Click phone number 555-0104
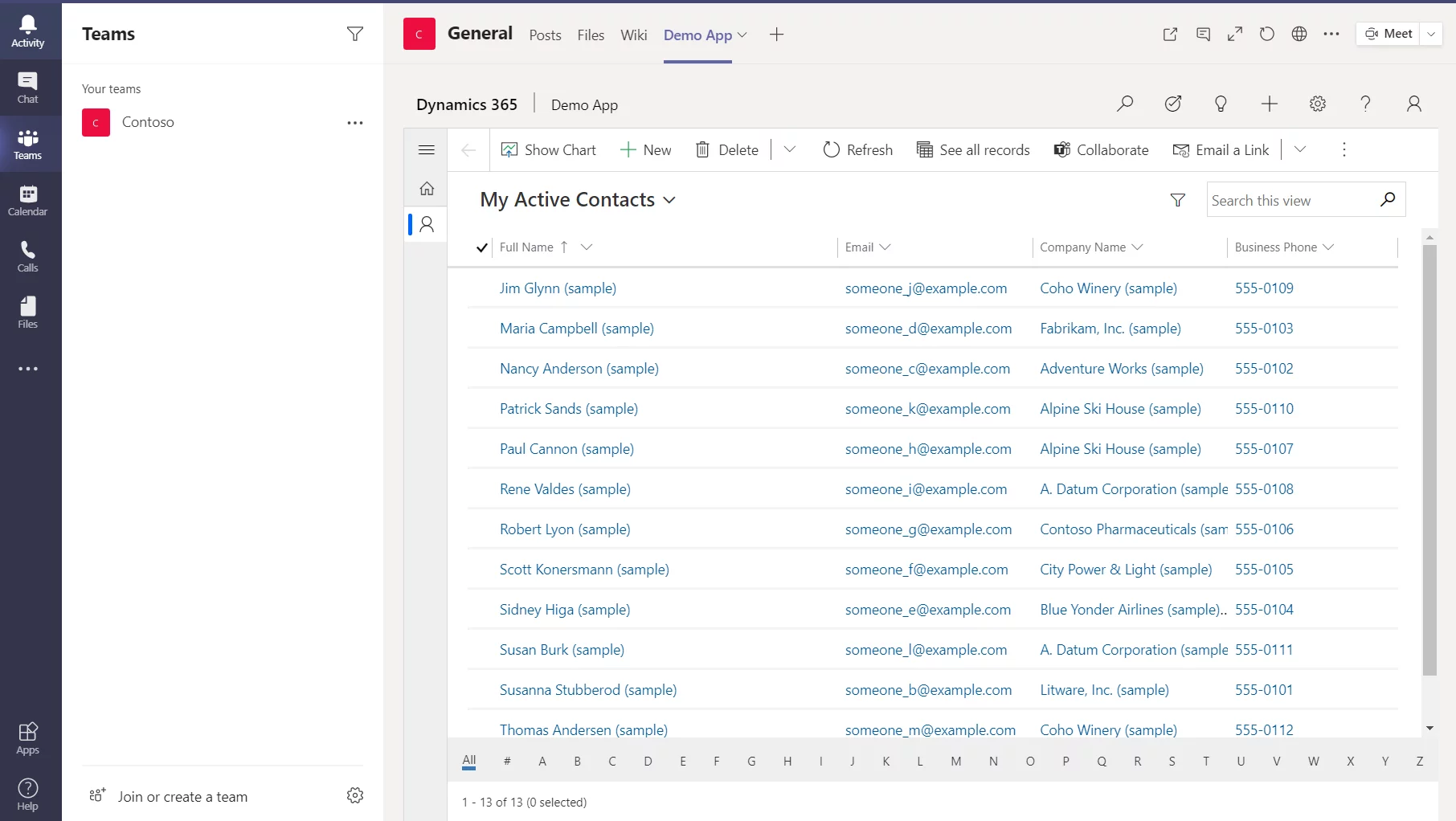 pyautogui.click(x=1264, y=610)
